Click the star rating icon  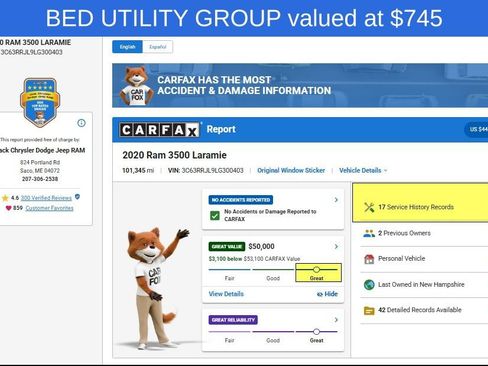tap(5, 198)
